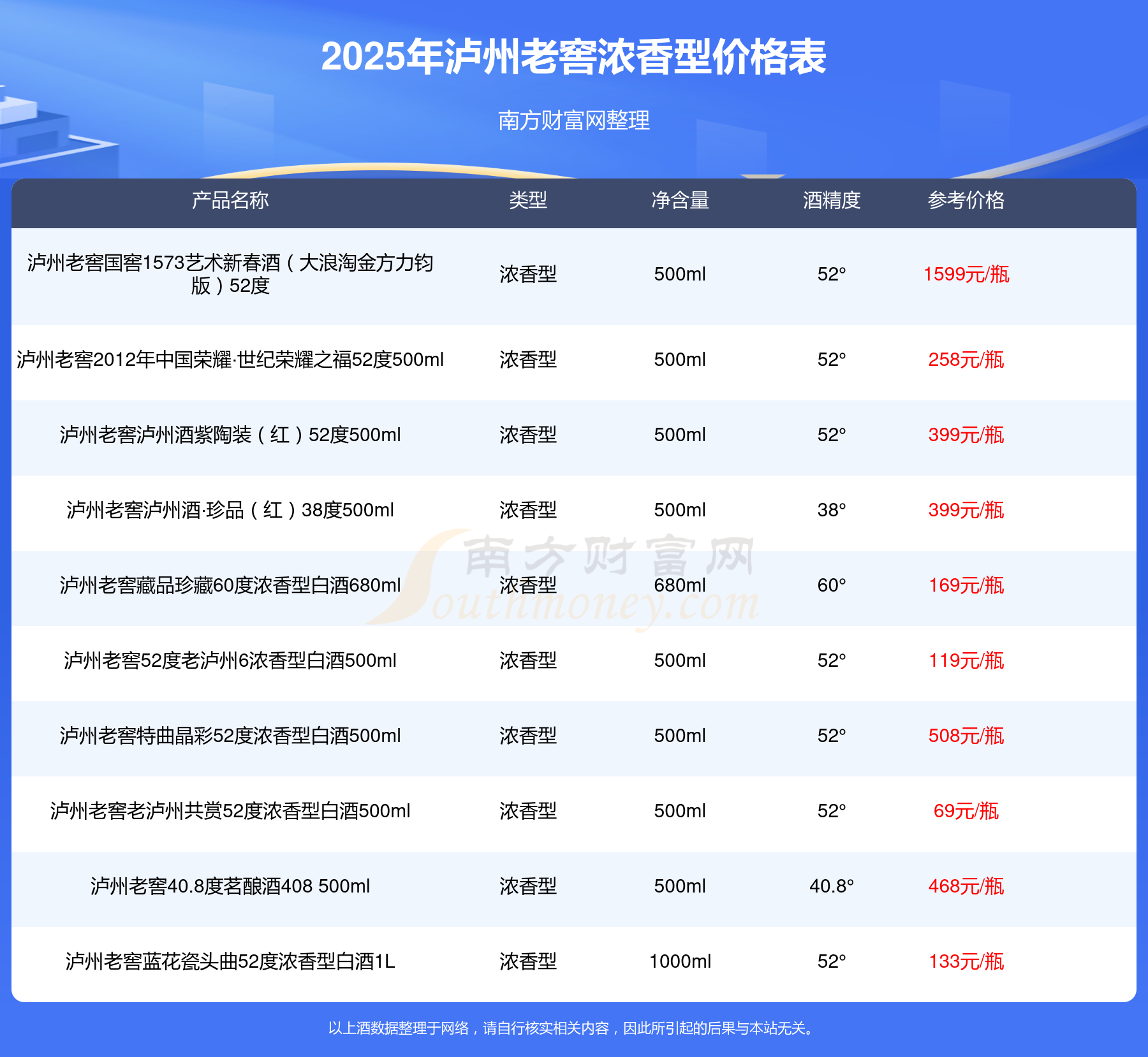This screenshot has width=1148, height=1057.
Task: Click the title 2025年泸州老窖浓香型价格表
Action: [573, 57]
